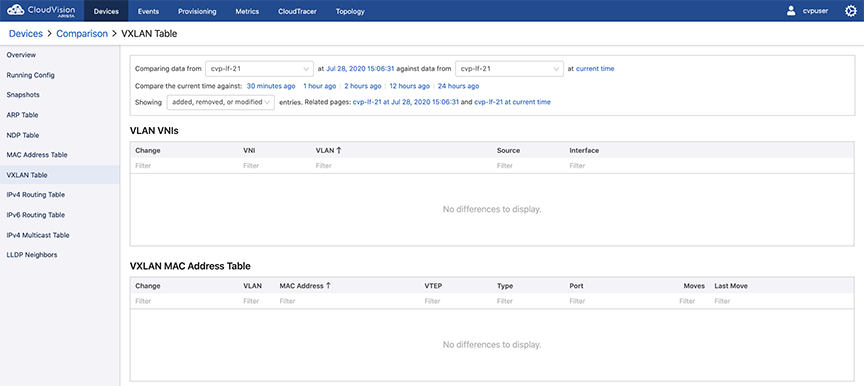Image resolution: width=864 pixels, height=386 pixels.
Task: Sort by VLAN column arrow in VLAN VNIs
Action: [x=338, y=150]
